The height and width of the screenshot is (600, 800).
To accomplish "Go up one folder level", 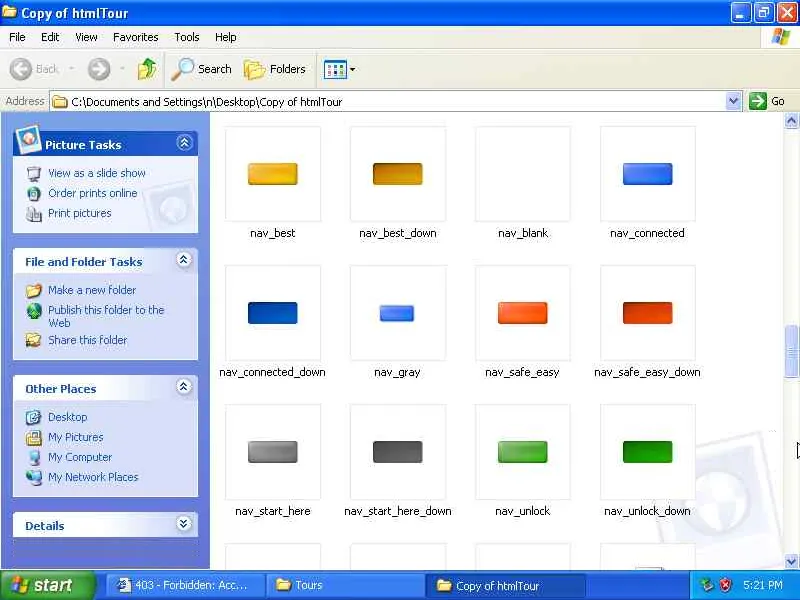I will pos(147,69).
